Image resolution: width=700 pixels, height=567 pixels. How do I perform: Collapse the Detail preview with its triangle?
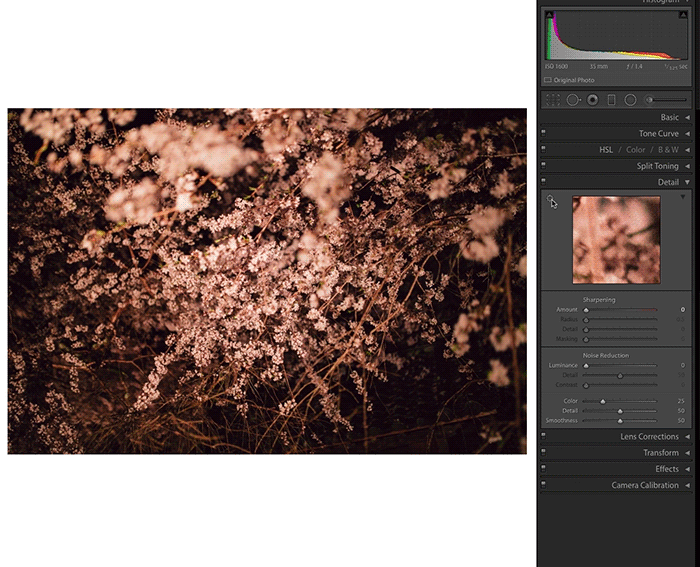(683, 197)
